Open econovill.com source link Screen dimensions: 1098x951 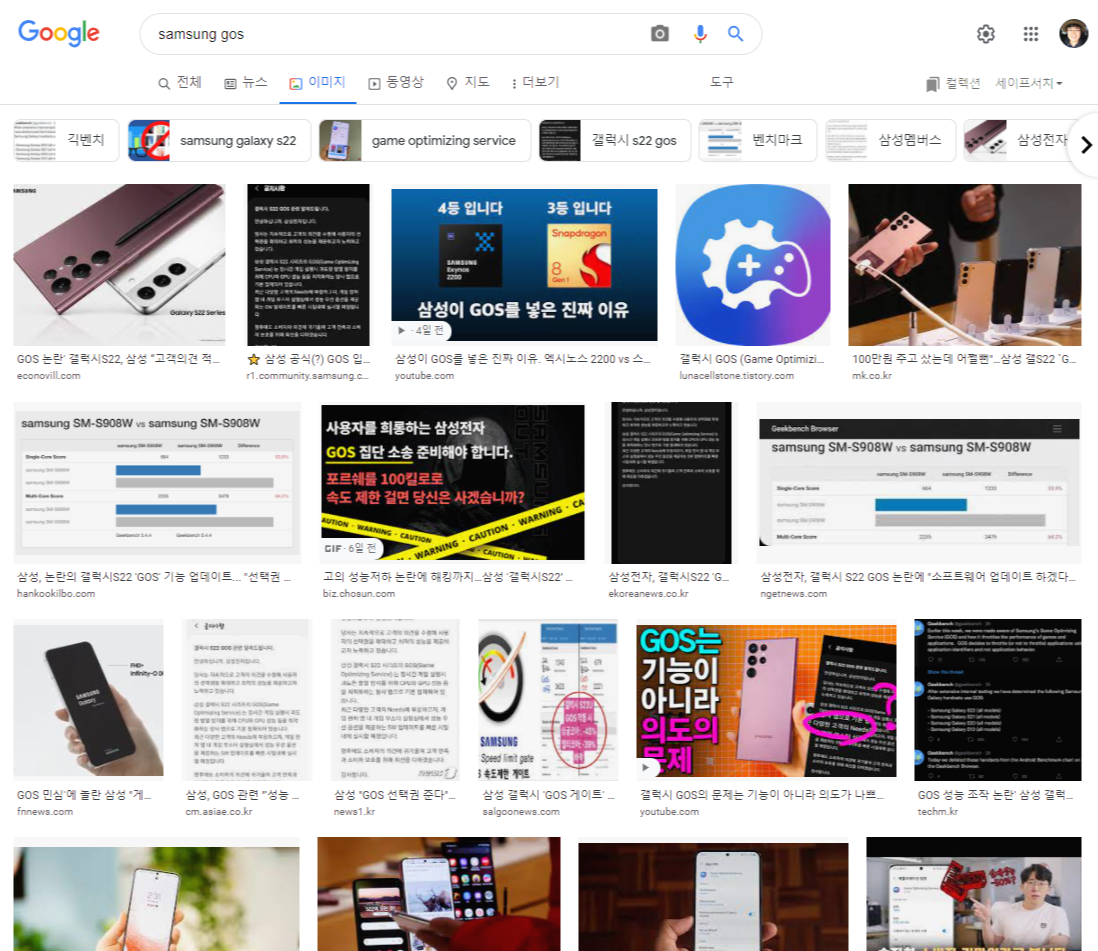click(x=48, y=376)
